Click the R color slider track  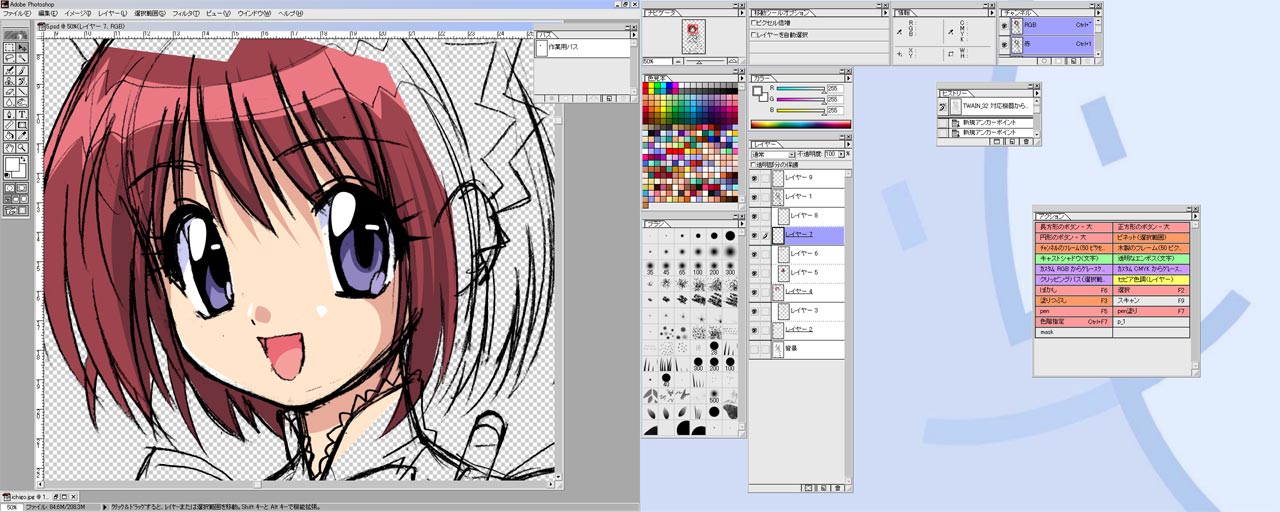(x=801, y=89)
